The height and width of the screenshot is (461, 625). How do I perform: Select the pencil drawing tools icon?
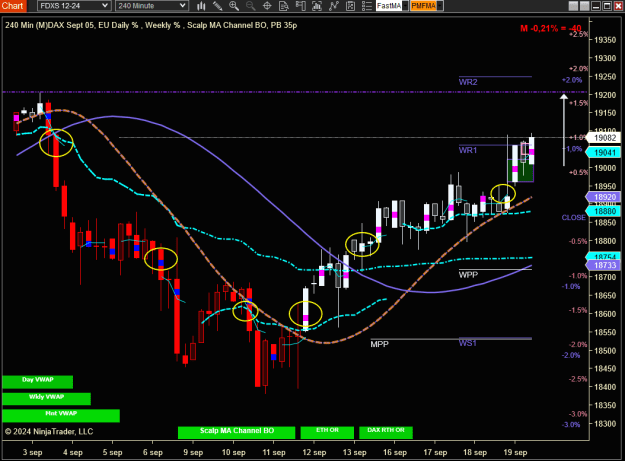pos(217,6)
